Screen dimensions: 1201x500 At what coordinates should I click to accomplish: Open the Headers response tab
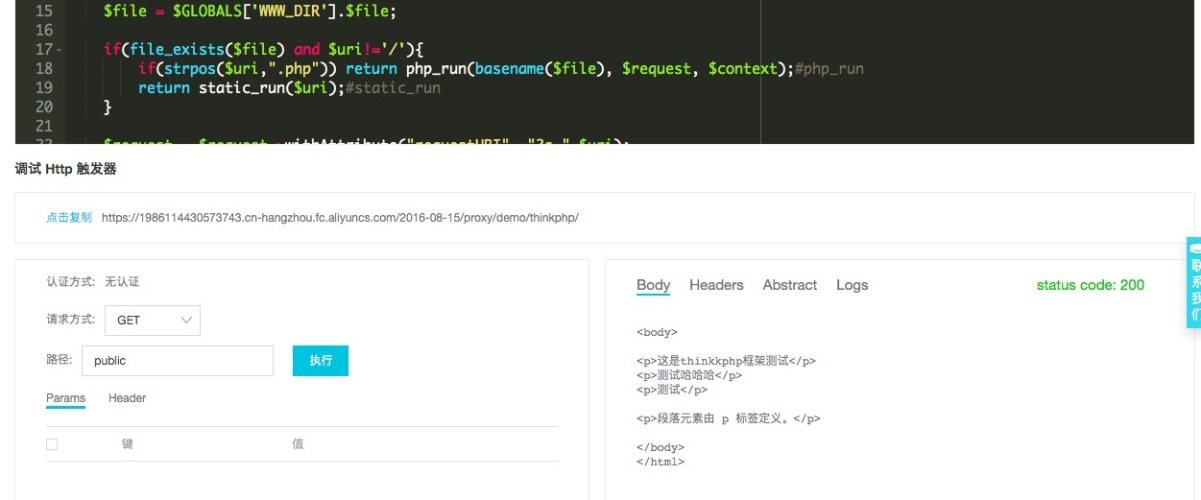pyautogui.click(x=716, y=285)
